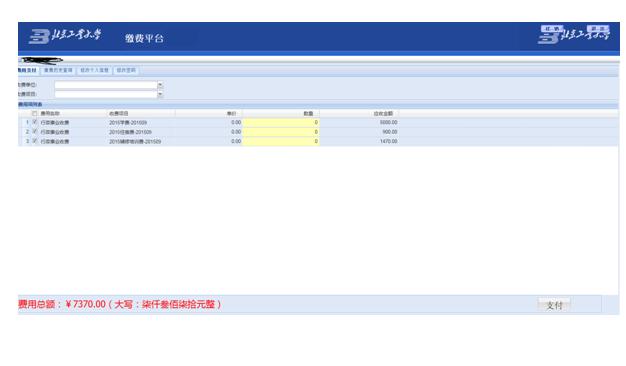Click the 数量 column header
Viewport: 626px width, 366px height.
click(308, 113)
